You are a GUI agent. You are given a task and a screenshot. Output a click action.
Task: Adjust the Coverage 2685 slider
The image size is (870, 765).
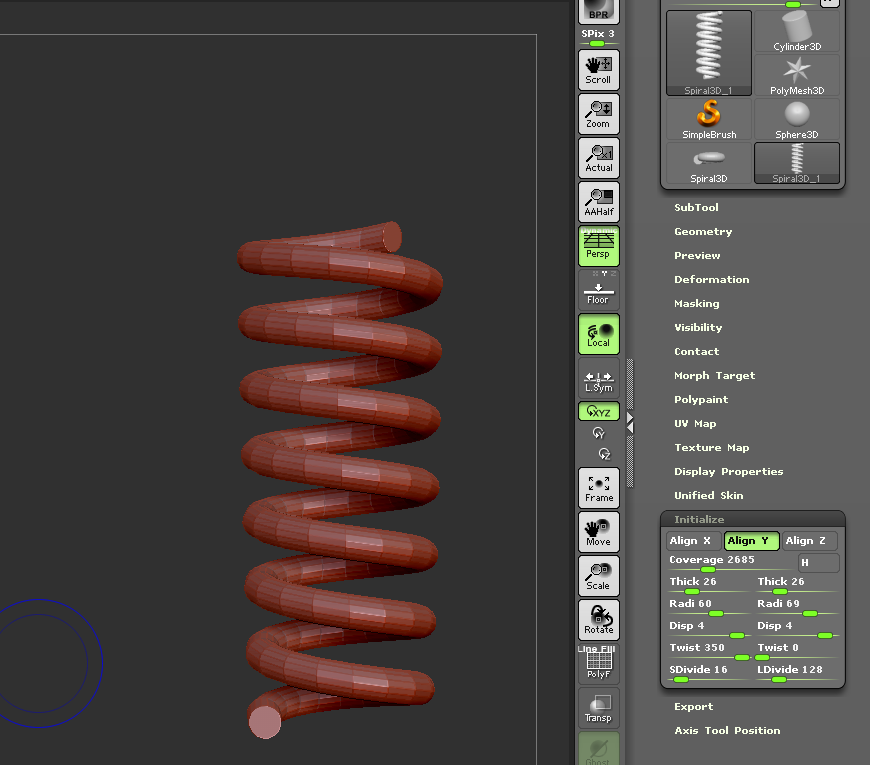point(731,563)
